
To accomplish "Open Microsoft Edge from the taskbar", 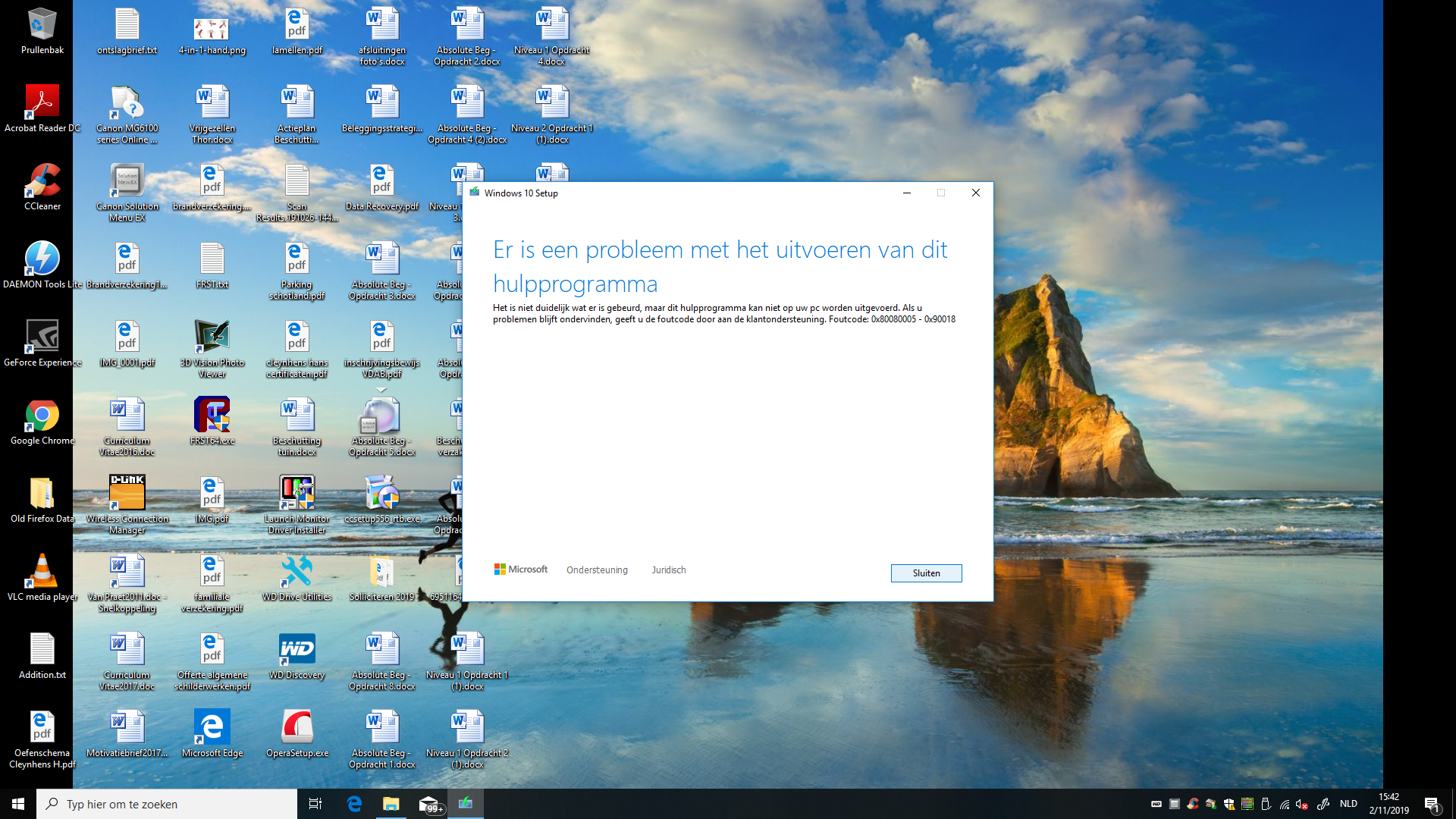I will [354, 804].
